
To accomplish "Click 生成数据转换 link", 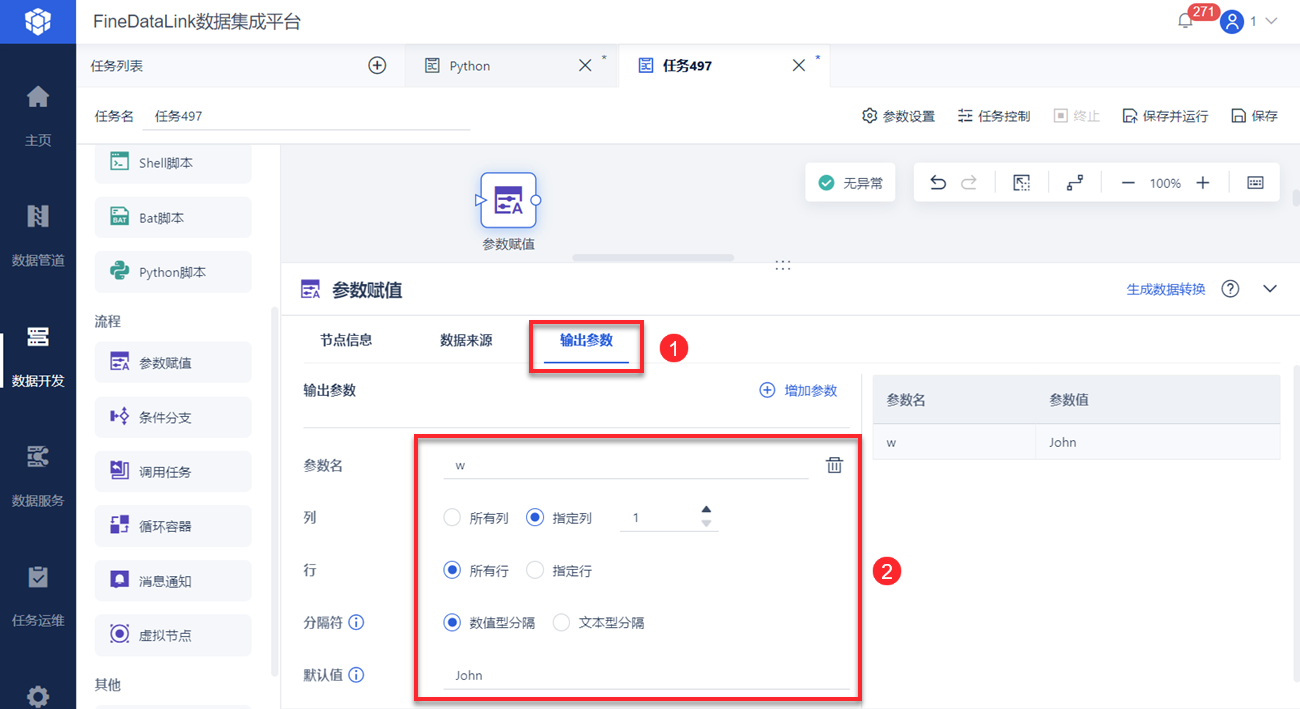I will coord(1166,289).
